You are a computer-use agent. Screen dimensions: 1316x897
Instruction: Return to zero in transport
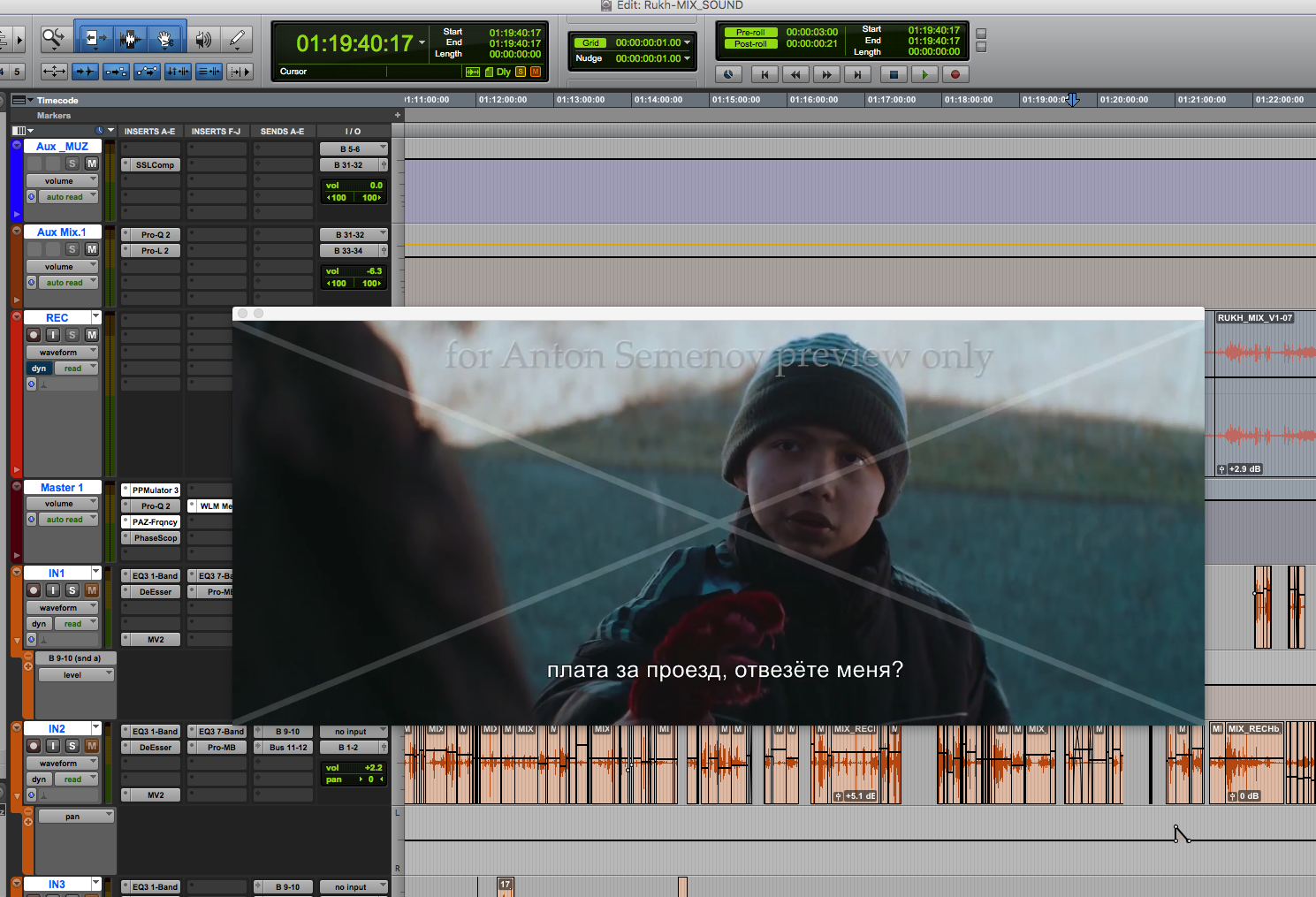click(764, 75)
